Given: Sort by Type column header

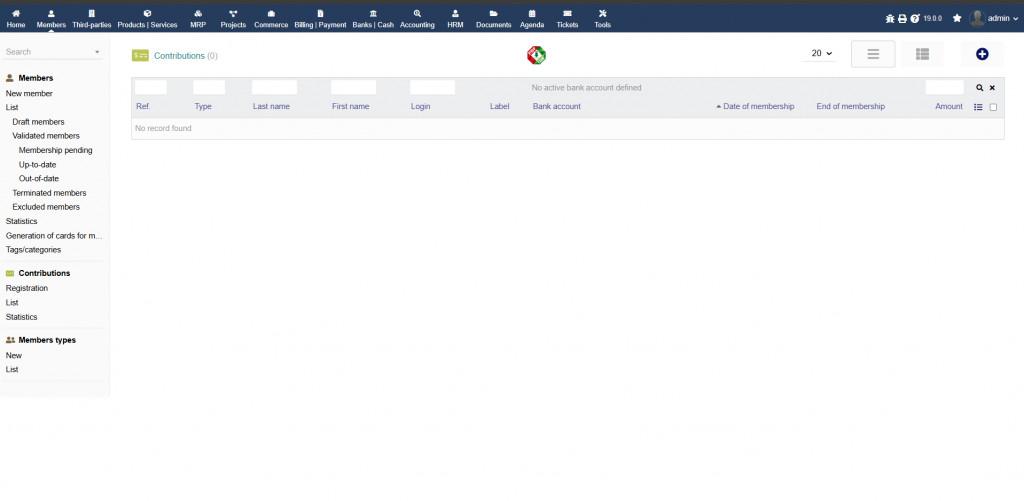Looking at the screenshot, I should 203,106.
